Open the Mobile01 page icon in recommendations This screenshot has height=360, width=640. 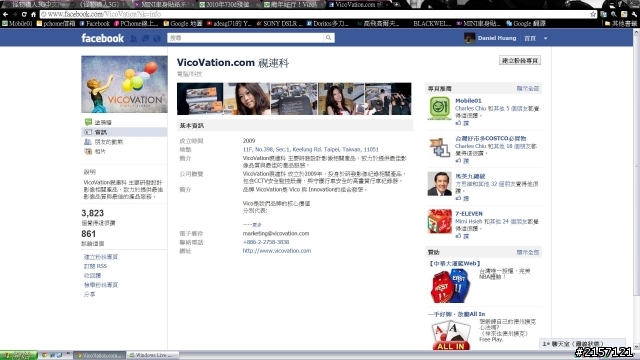coord(439,108)
